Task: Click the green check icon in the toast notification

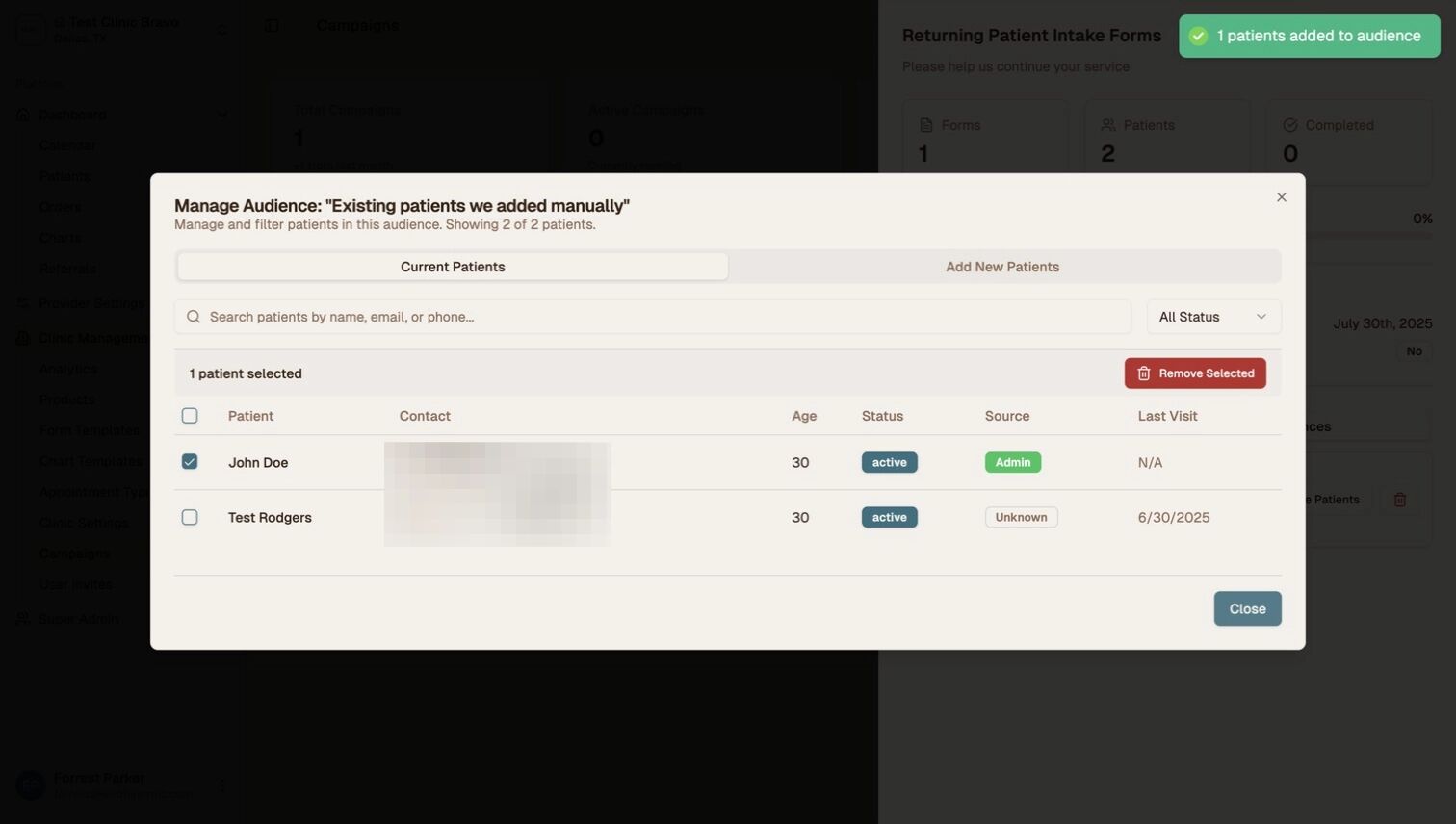Action: click(x=1198, y=36)
